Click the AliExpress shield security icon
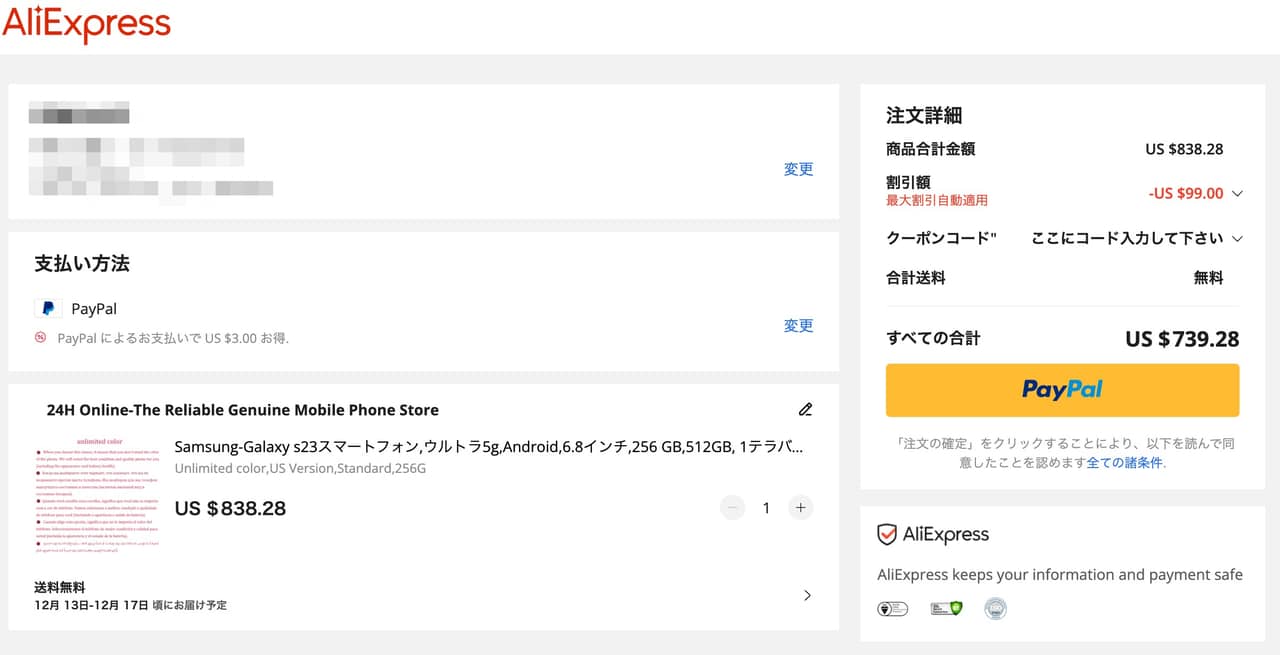 click(886, 535)
